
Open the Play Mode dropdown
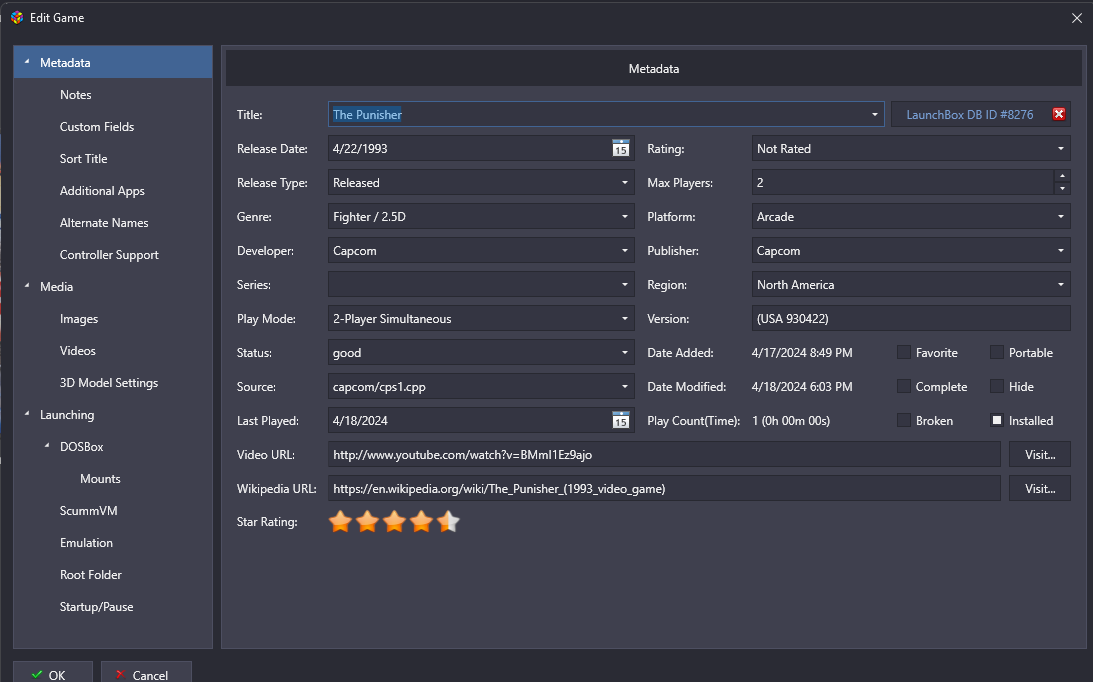[x=625, y=319]
